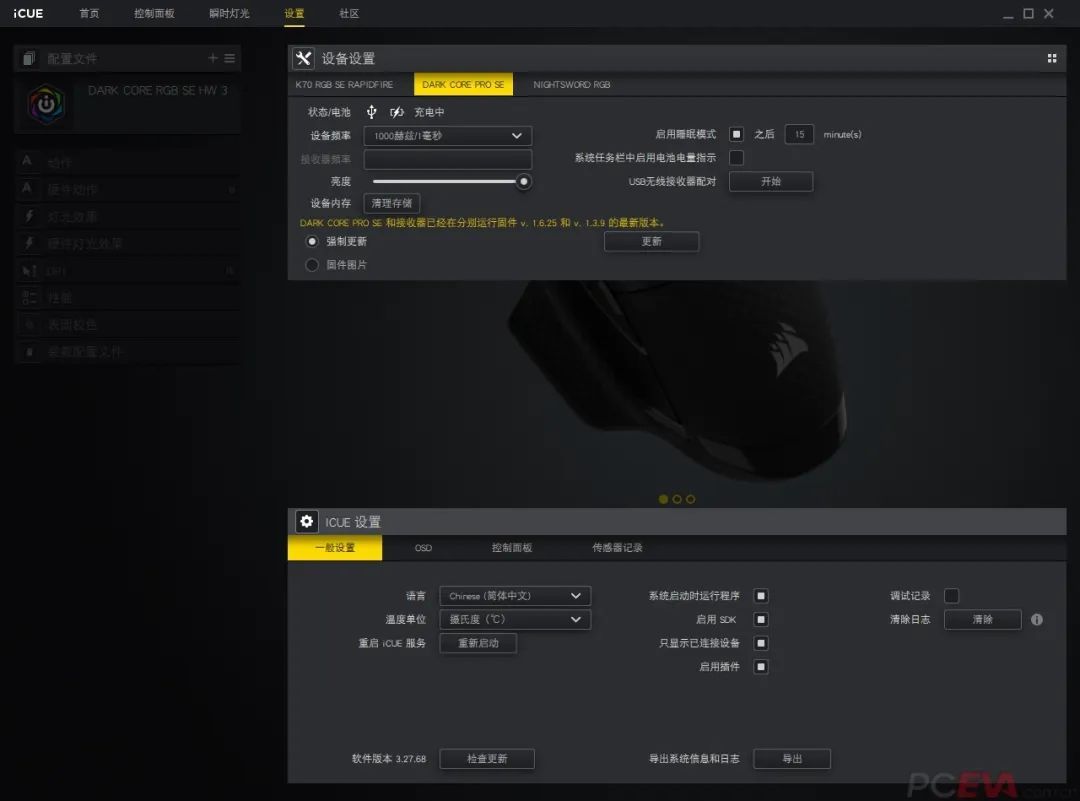Select first carousel dot under mouse image

click(663, 499)
